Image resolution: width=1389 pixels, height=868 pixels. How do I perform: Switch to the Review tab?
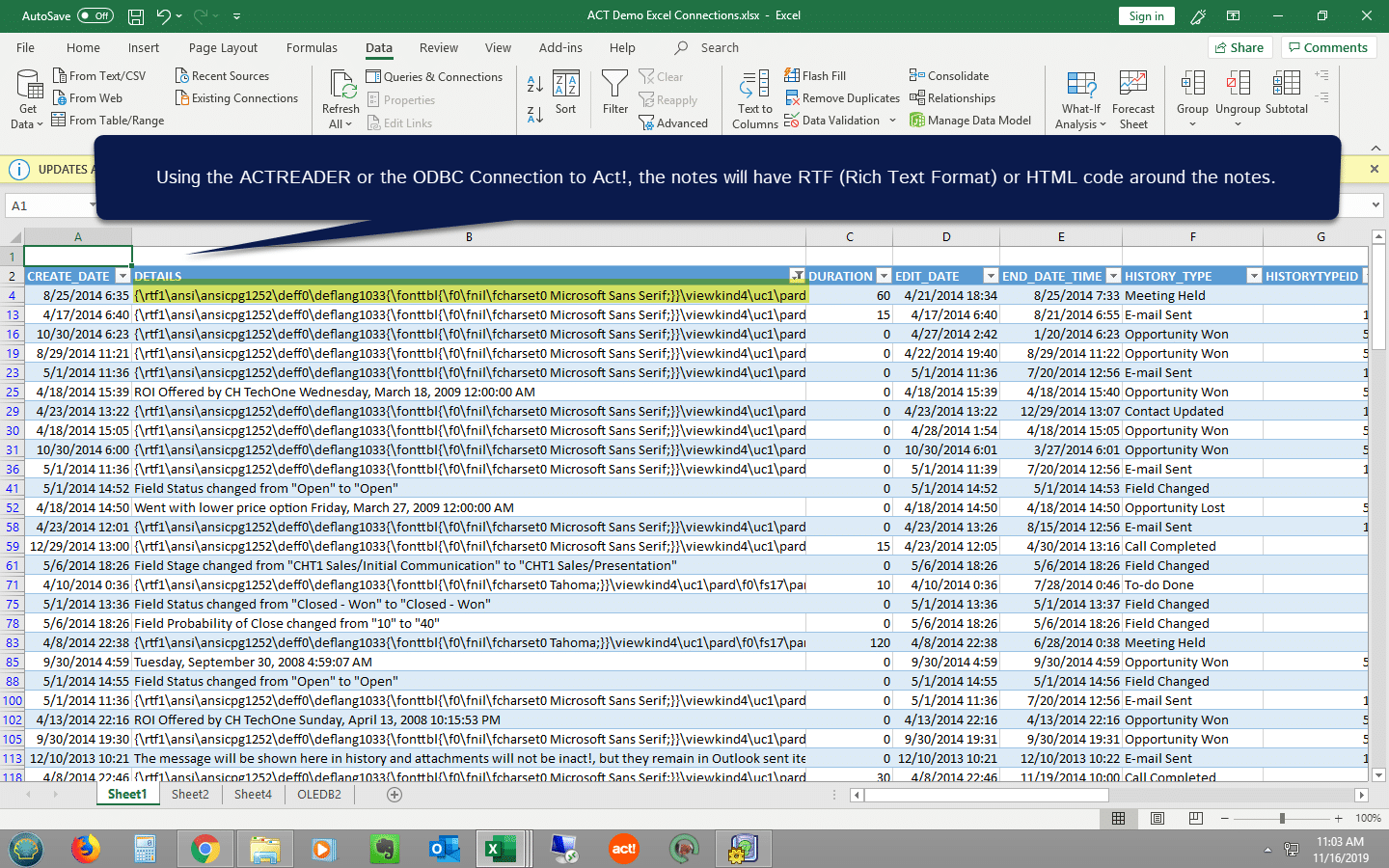click(x=439, y=48)
